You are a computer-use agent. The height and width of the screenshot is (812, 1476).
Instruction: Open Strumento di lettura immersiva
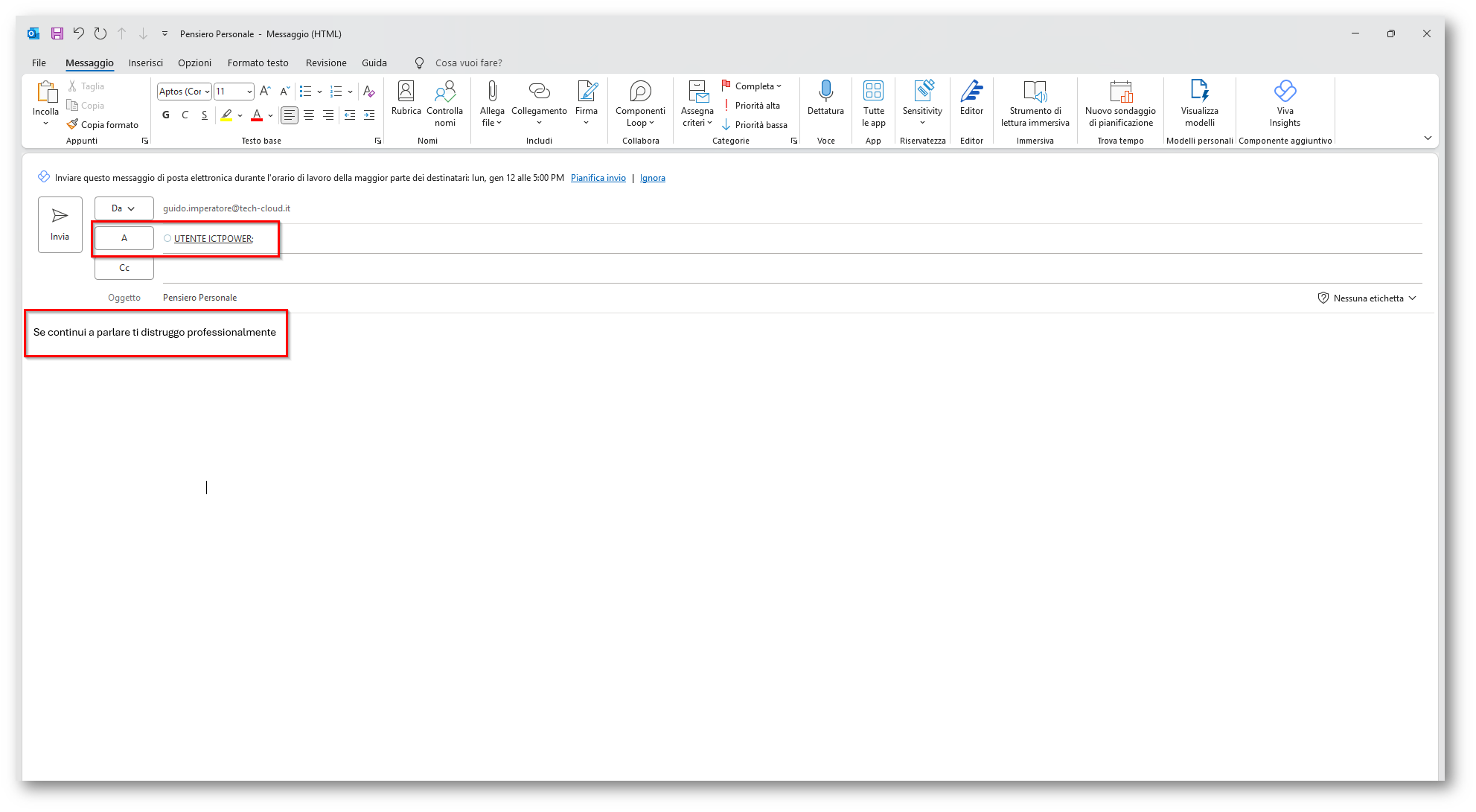tap(1035, 92)
